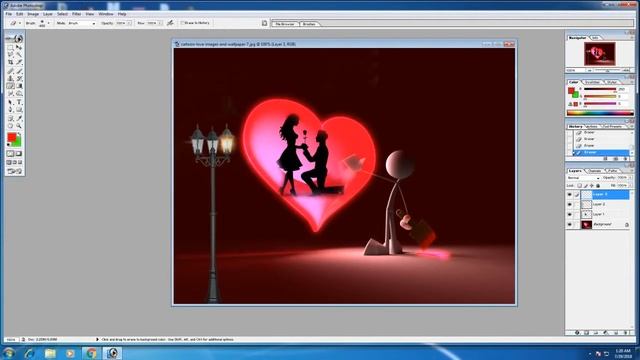Select the Rectangular Marquee tool
Image resolution: width=640 pixels, height=360 pixels.
11,48
